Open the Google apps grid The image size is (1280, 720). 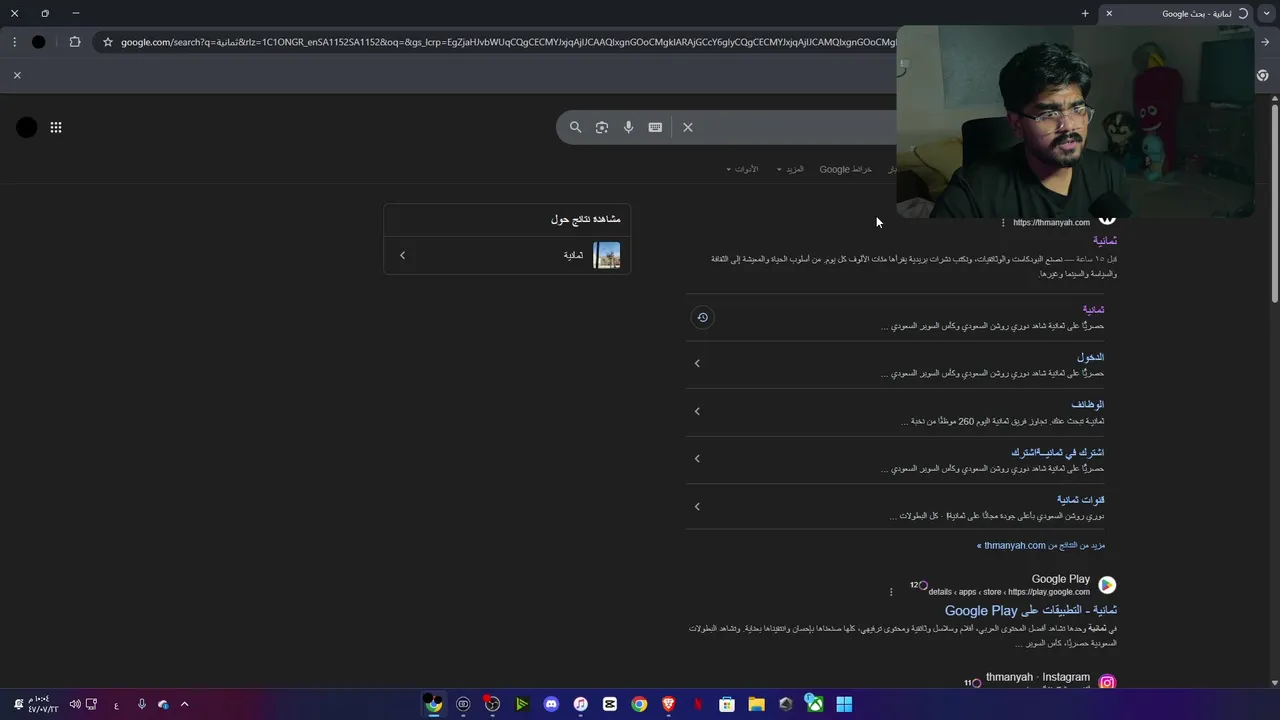click(56, 127)
